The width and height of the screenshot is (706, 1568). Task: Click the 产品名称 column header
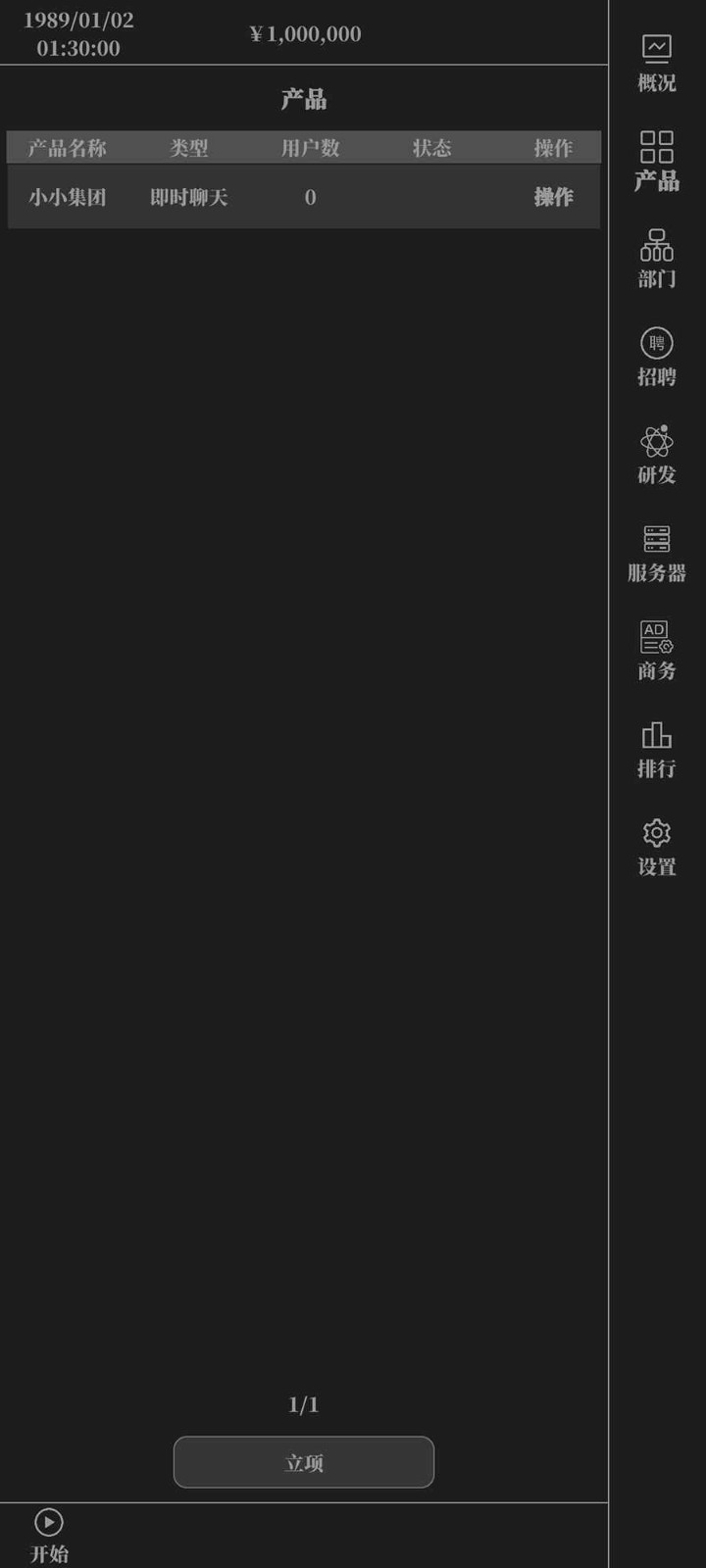tap(67, 148)
